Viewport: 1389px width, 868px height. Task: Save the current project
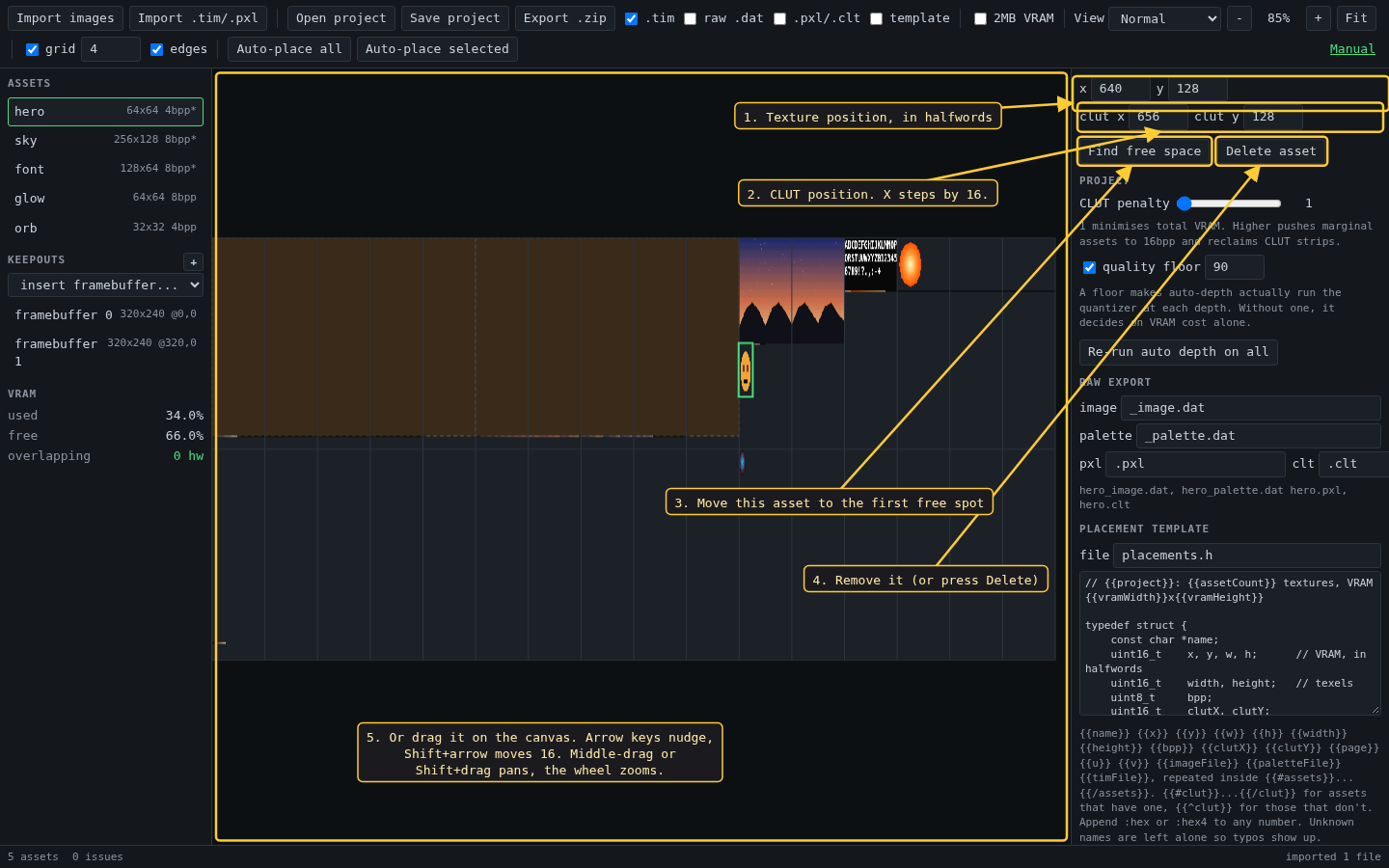point(454,18)
